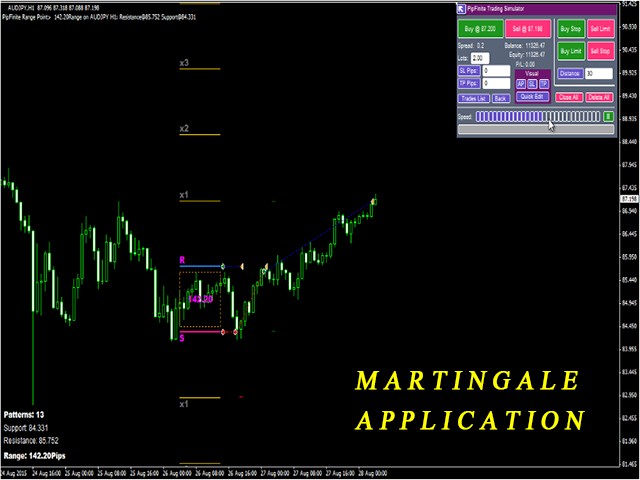This screenshot has height=480, width=640.
Task: Adjust the Speed segmented slider
Action: coord(538,117)
